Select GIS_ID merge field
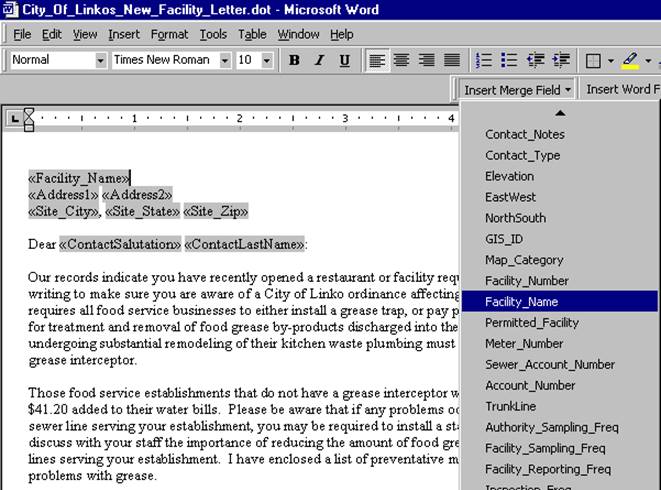This screenshot has width=661, height=490. click(x=560, y=239)
